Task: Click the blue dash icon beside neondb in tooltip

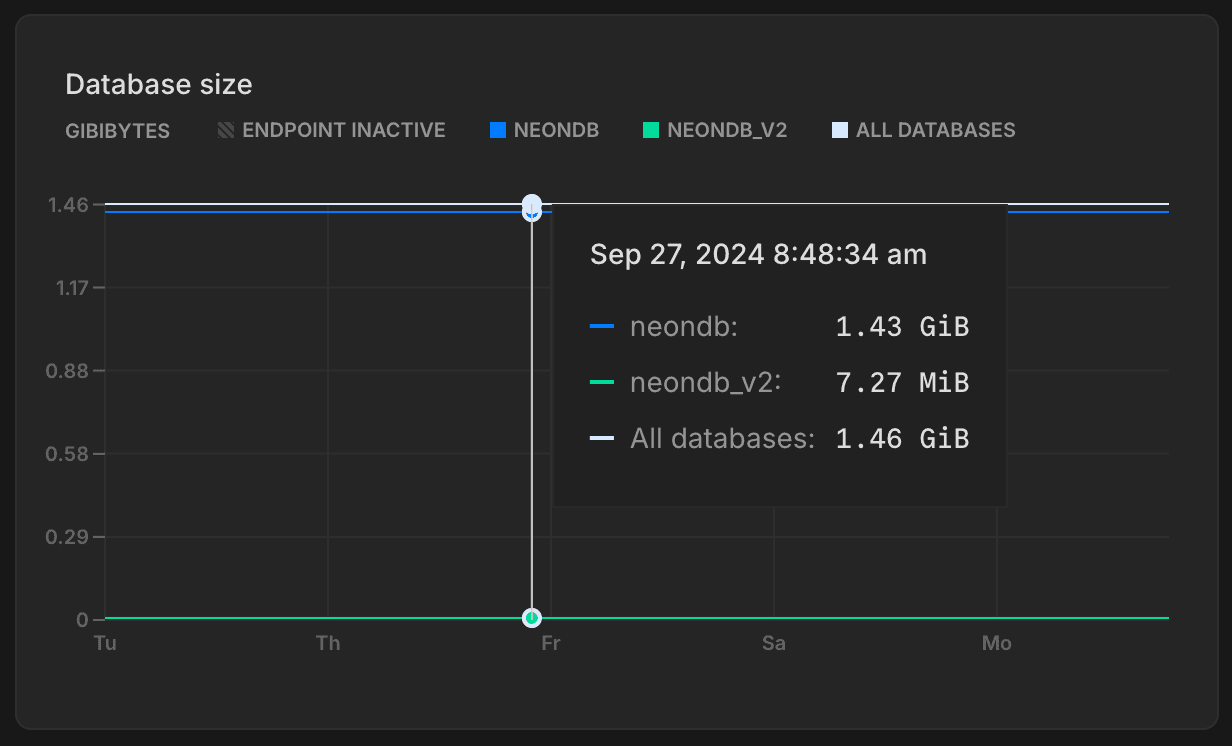Action: tap(604, 326)
